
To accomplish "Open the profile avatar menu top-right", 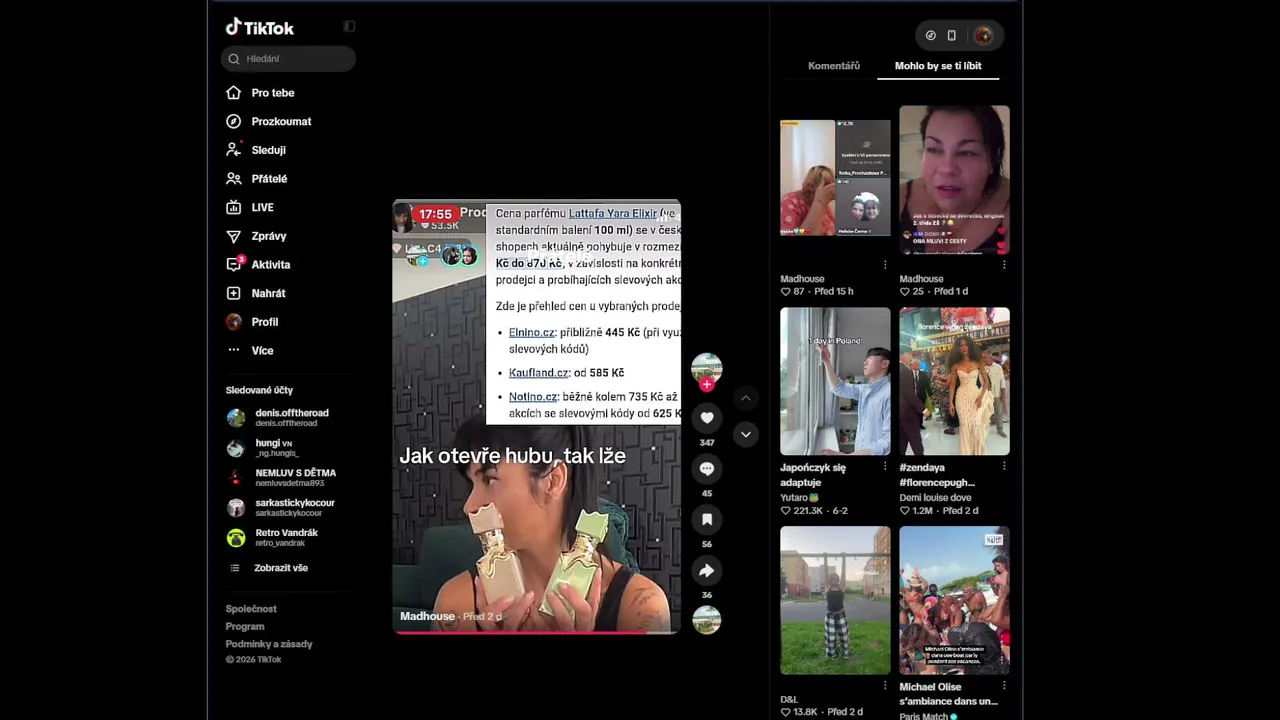I will tap(983, 36).
